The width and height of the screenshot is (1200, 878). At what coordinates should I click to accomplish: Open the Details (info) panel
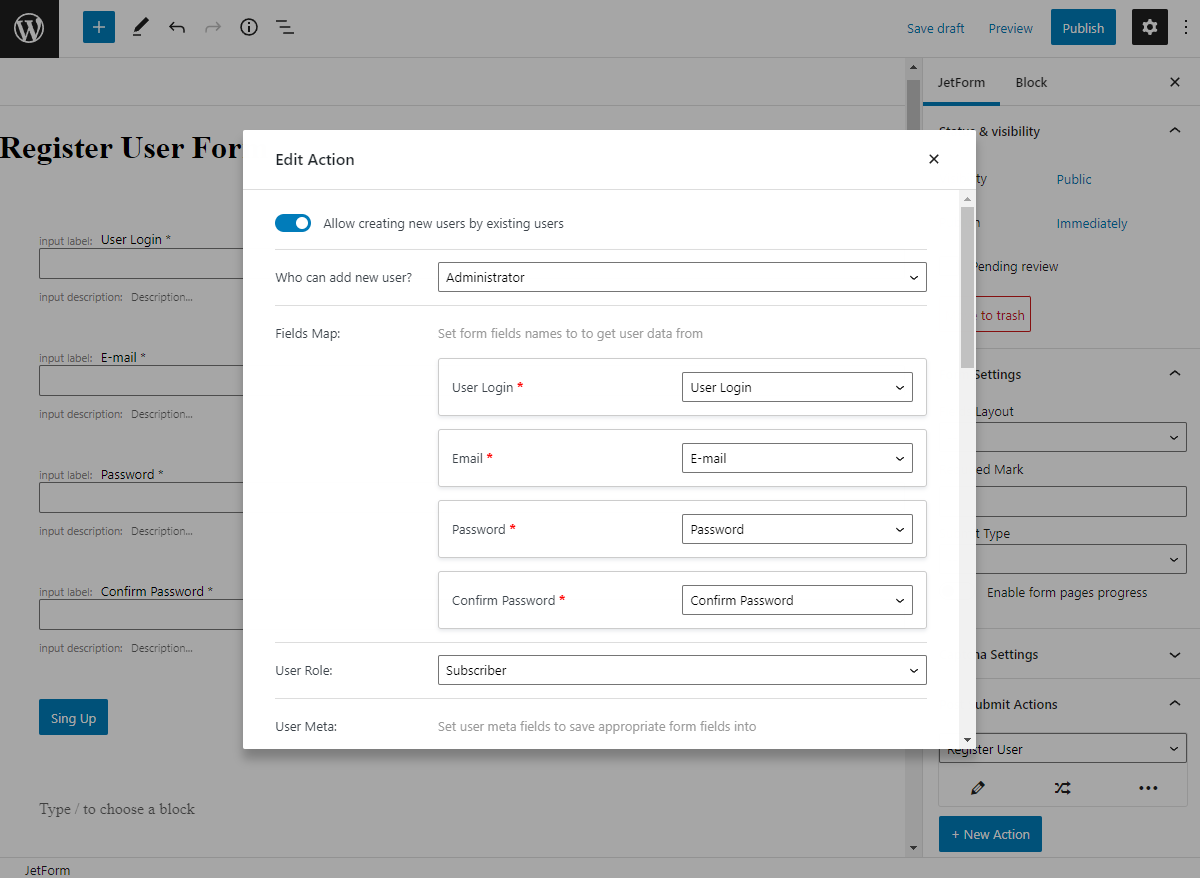tap(248, 27)
